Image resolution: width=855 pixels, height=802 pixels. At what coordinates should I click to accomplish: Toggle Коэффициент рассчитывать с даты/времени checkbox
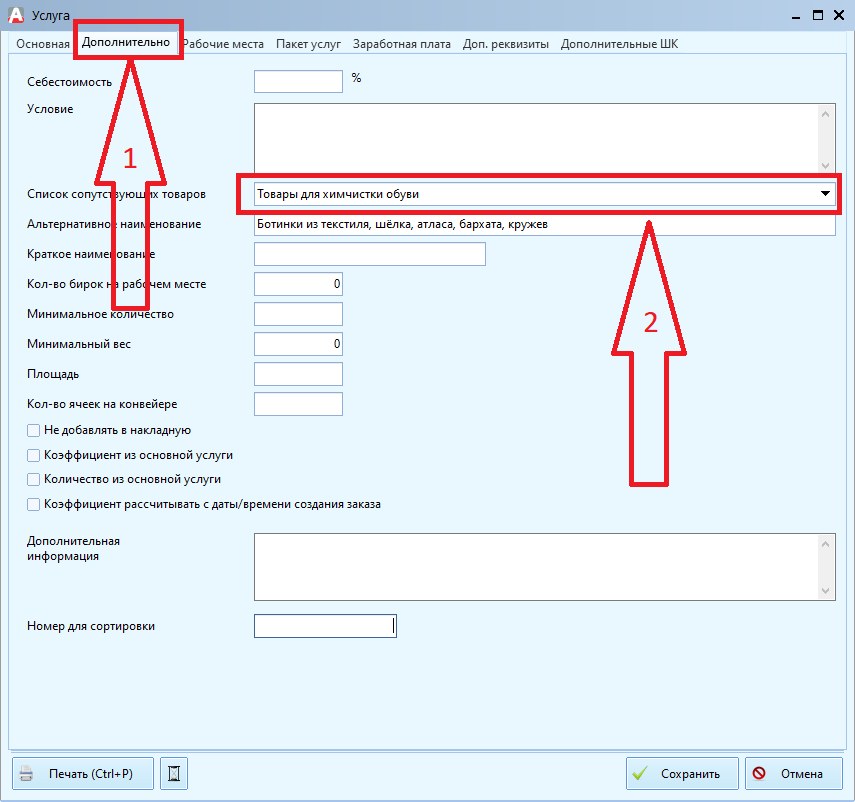pyautogui.click(x=33, y=504)
